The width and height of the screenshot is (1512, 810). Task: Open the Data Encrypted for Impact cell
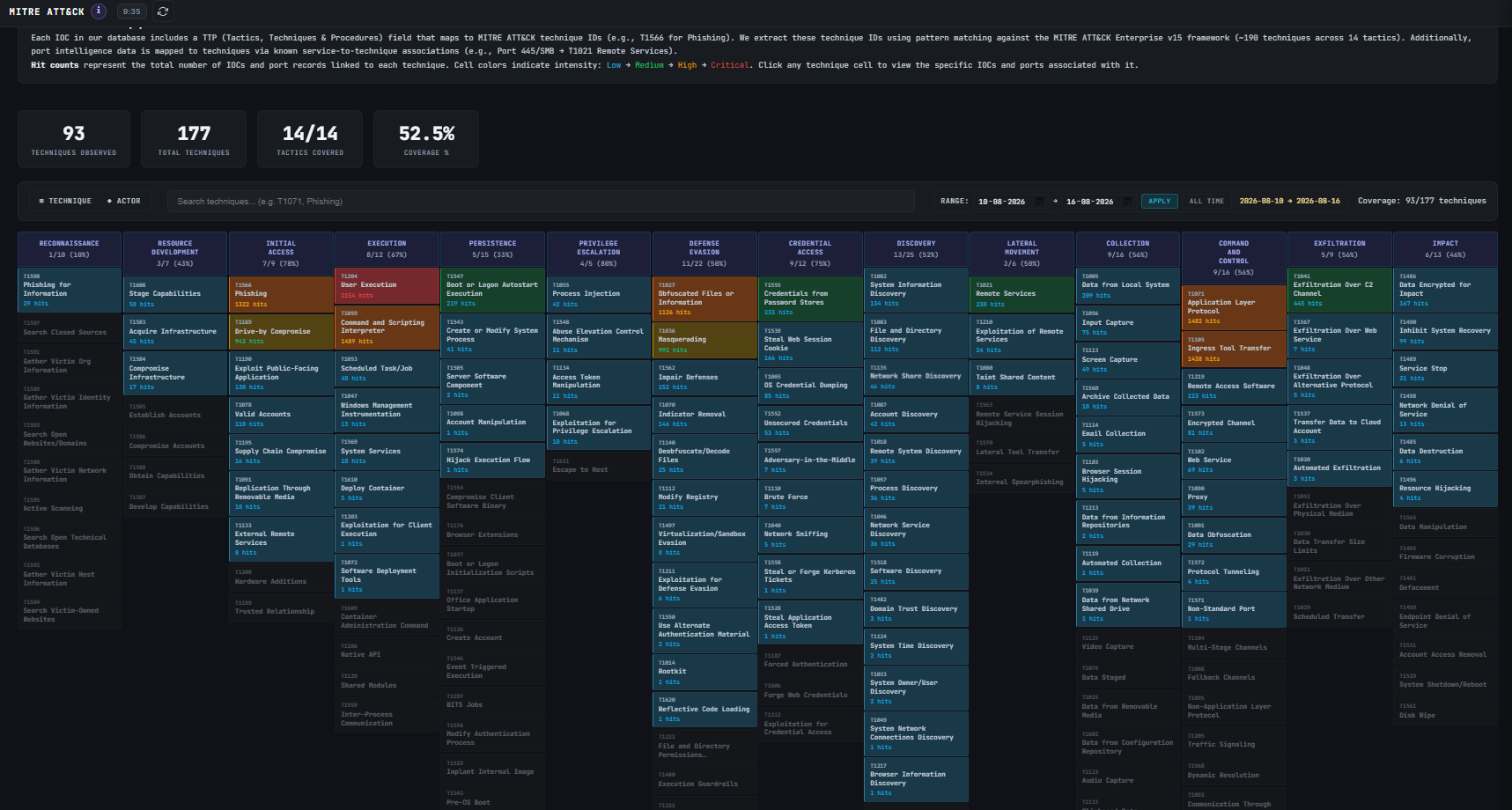click(x=1445, y=290)
